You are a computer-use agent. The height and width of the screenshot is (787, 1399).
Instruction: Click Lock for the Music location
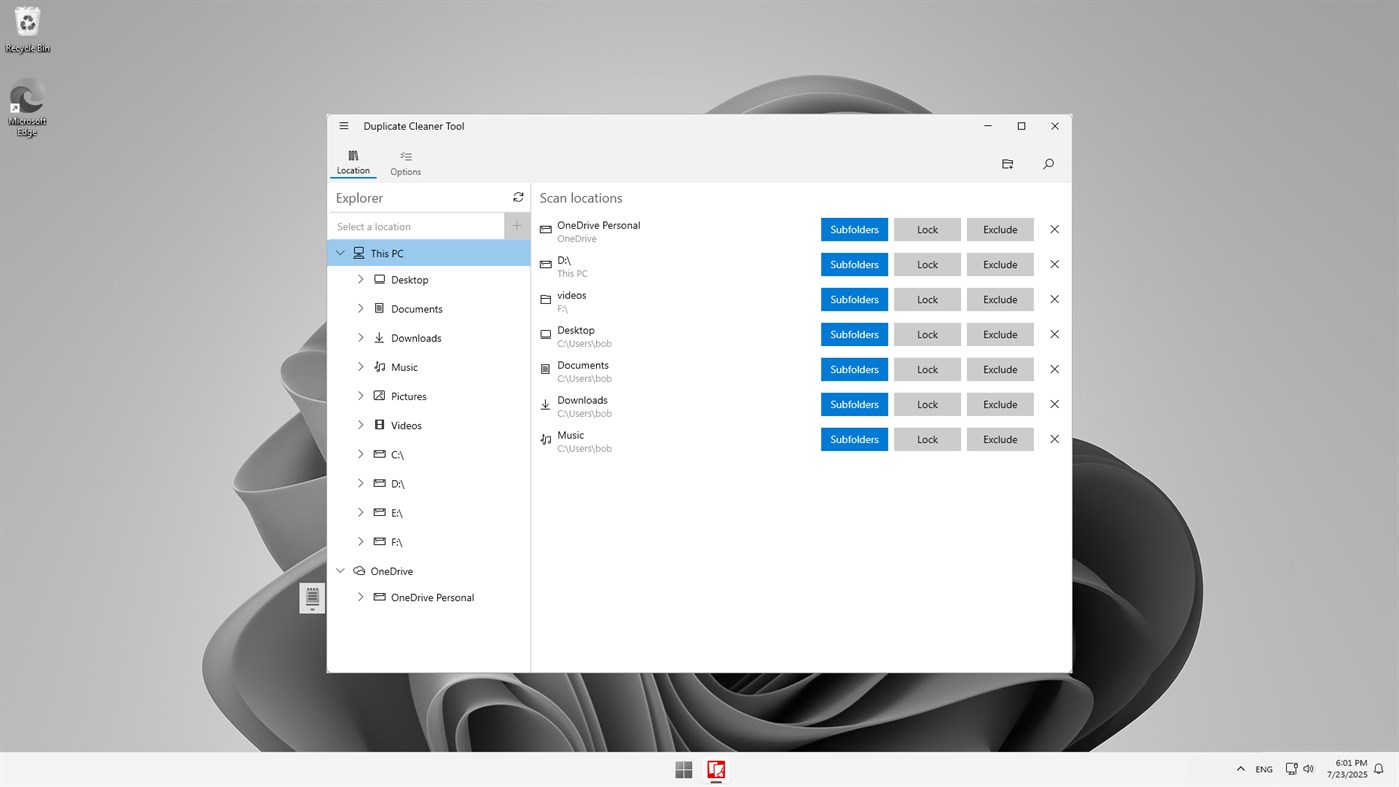pos(926,439)
